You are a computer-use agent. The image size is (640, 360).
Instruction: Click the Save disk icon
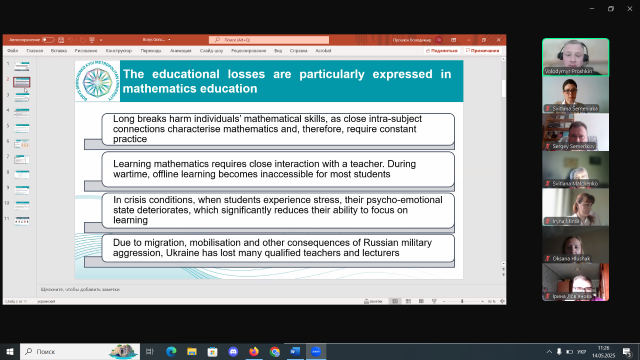tap(61, 40)
